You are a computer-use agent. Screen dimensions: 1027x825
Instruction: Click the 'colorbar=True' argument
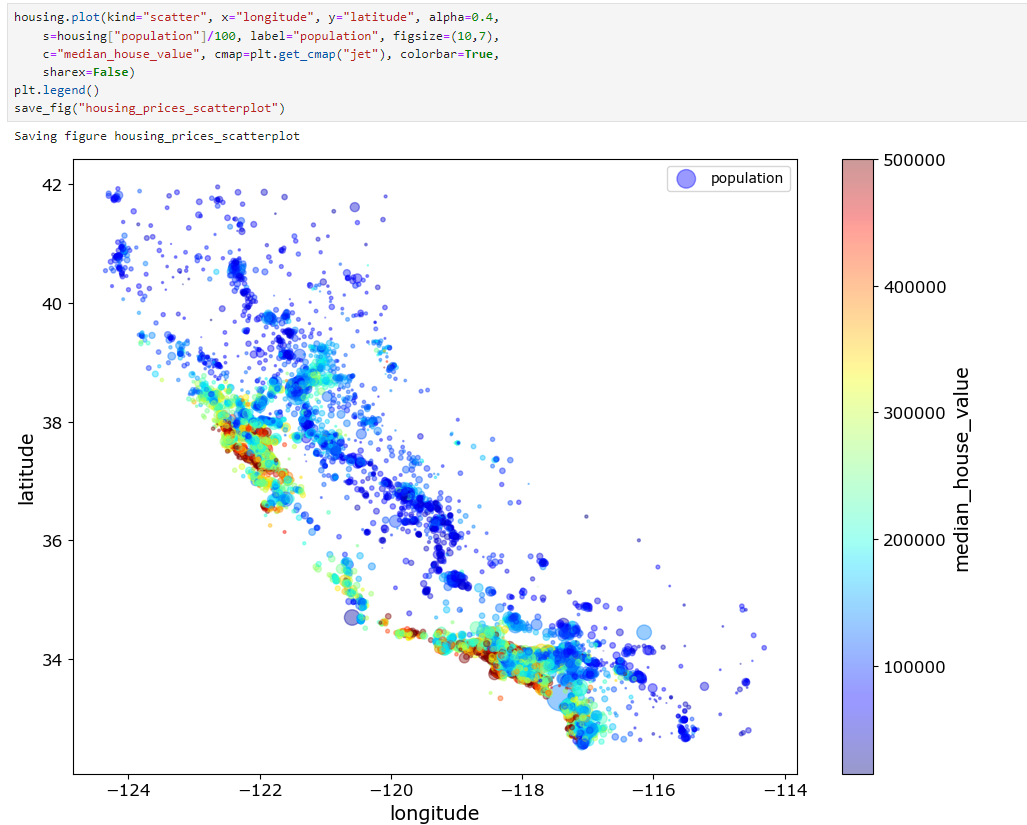pos(447,54)
